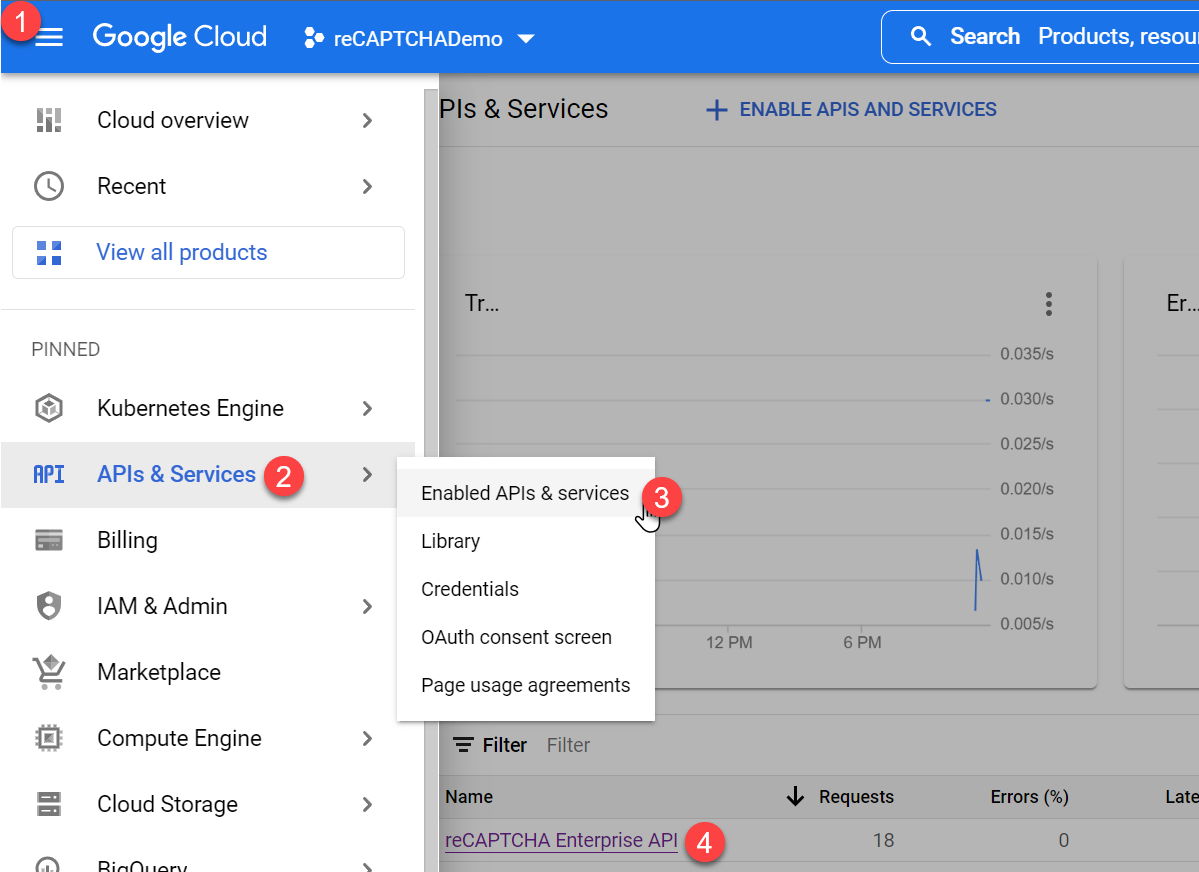1199x872 pixels.
Task: Click ENABLE APIS AND SERVICES button
Action: click(851, 109)
